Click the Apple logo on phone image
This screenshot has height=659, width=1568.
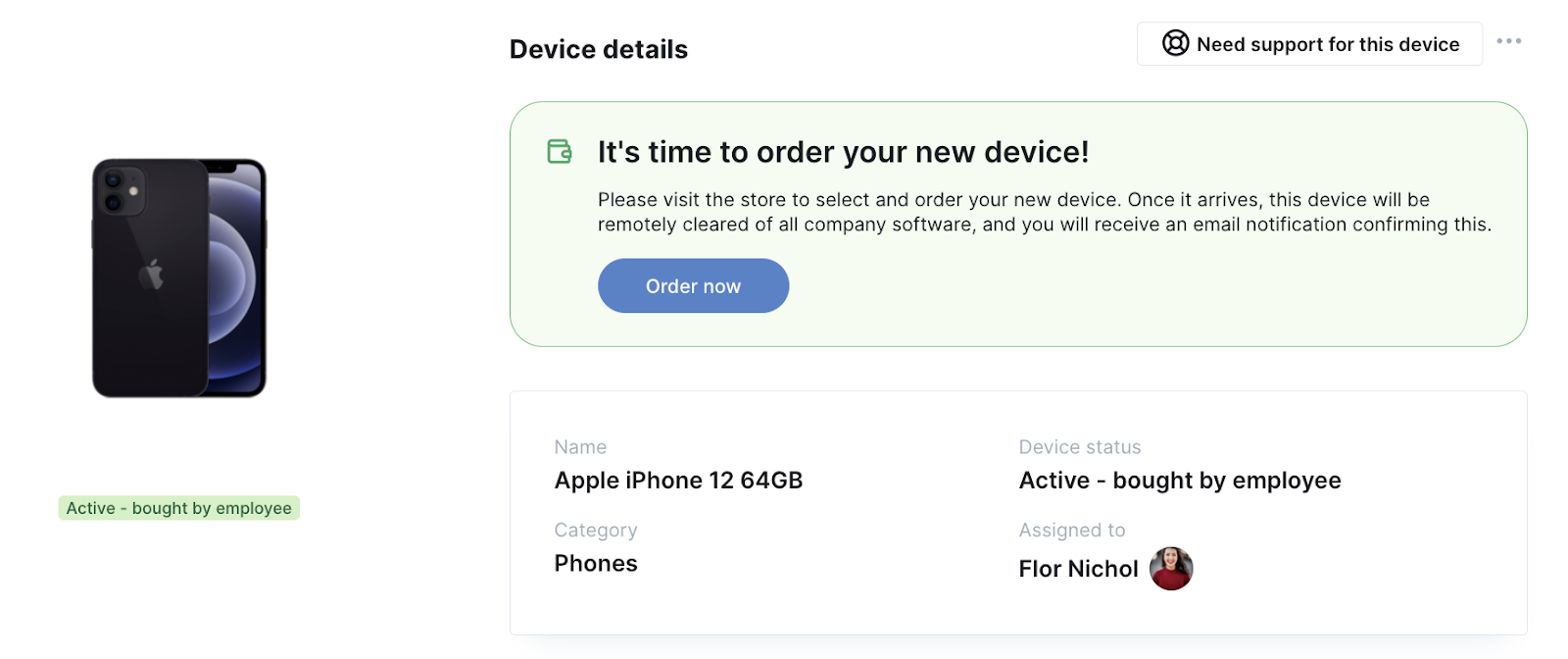(151, 275)
